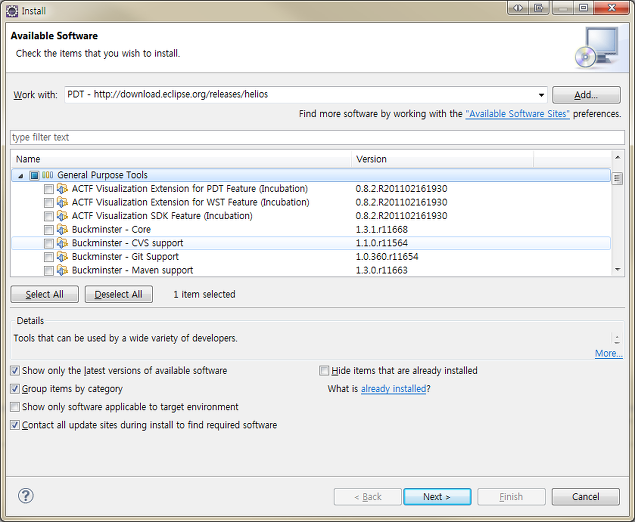Click version 1.0.360.r11654 cell
The width and height of the screenshot is (635, 522).
point(387,257)
